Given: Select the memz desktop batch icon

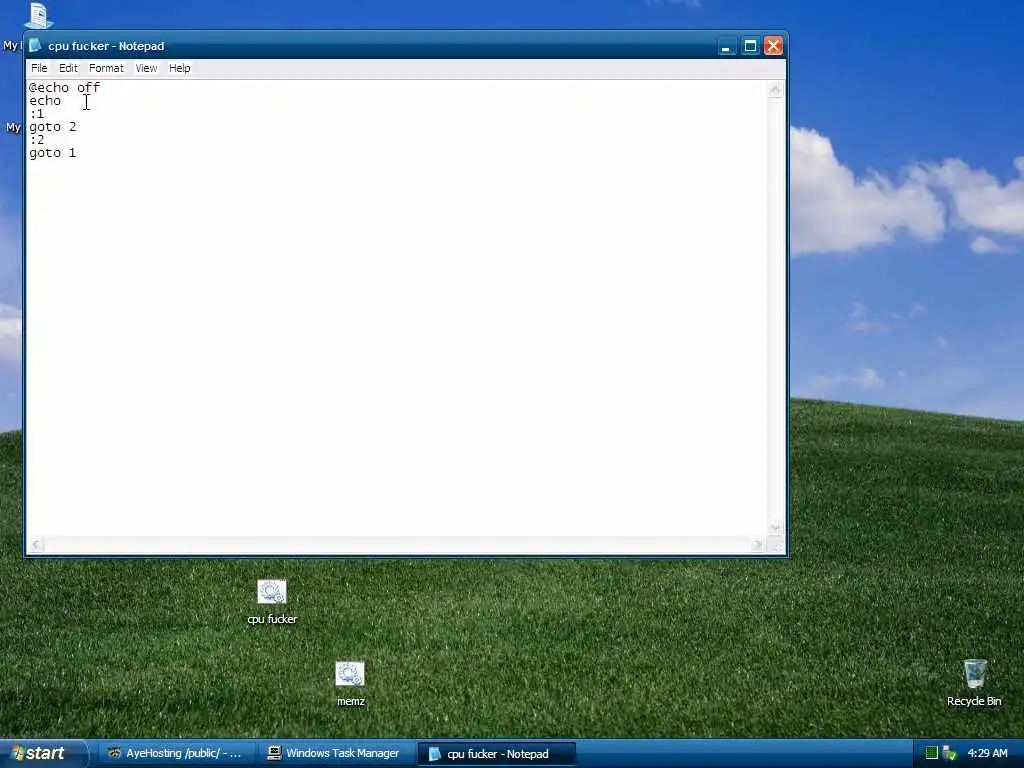Looking at the screenshot, I should (350, 684).
